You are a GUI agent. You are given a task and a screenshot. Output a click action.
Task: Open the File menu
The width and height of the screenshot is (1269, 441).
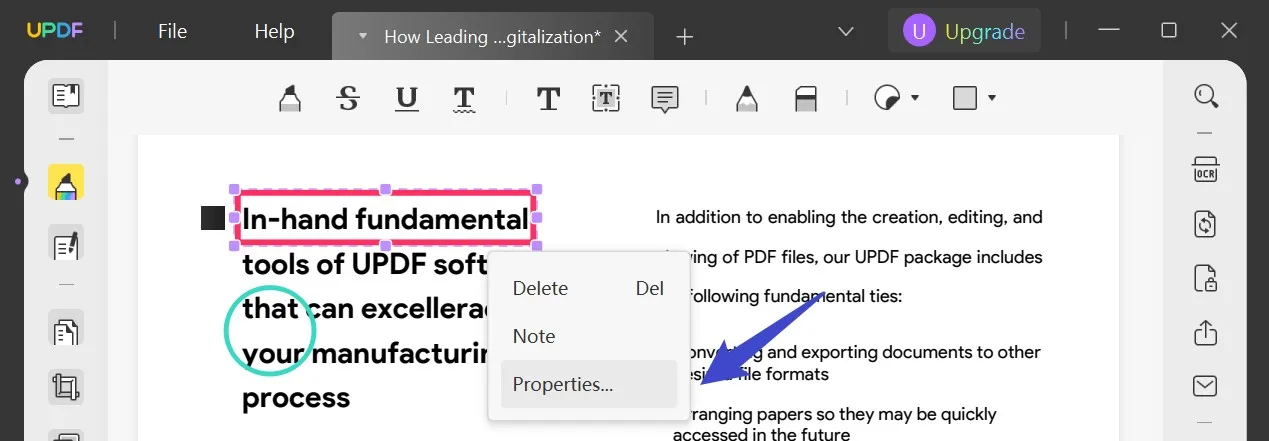pyautogui.click(x=172, y=31)
